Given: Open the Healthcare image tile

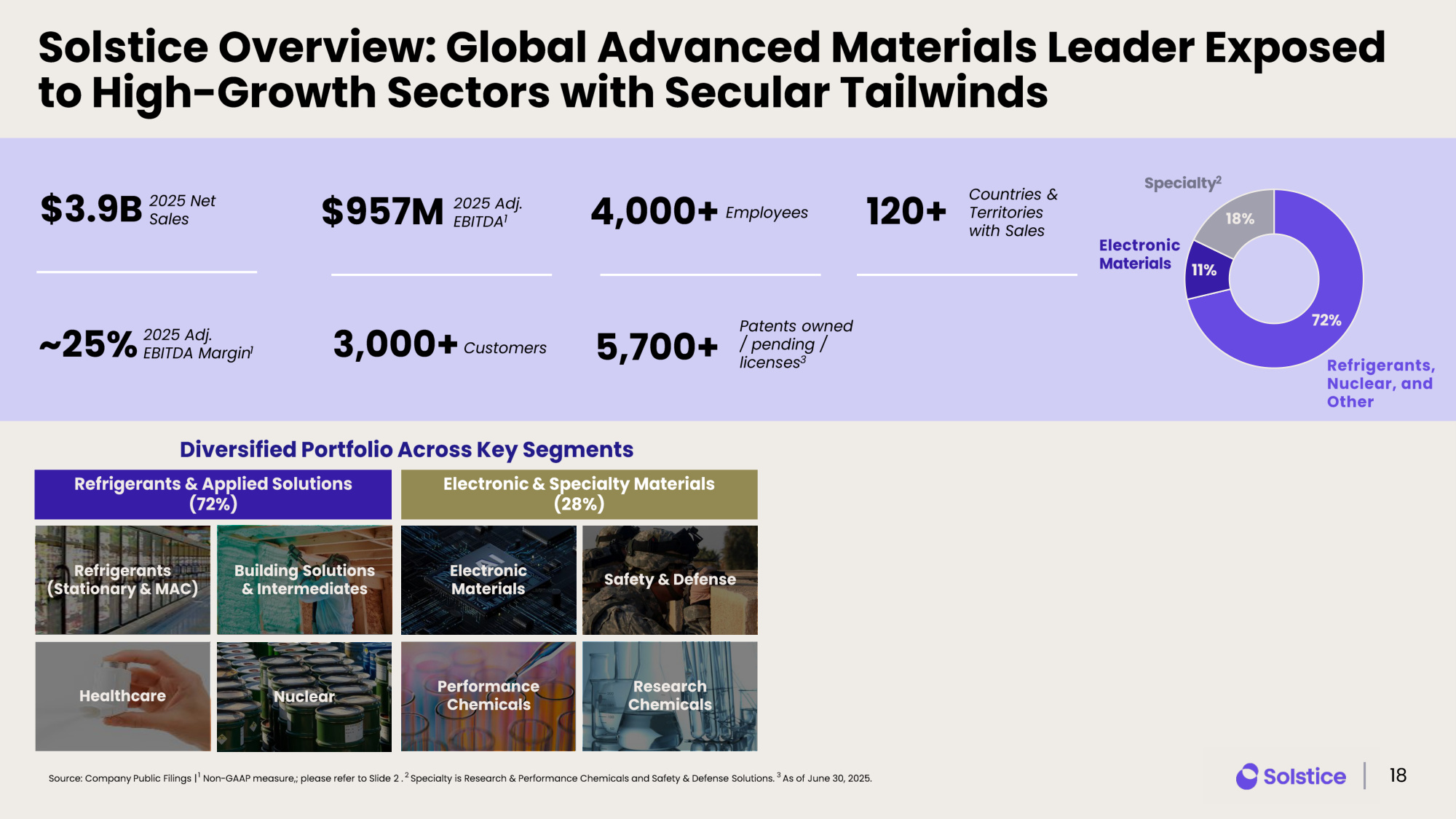Looking at the screenshot, I should tap(122, 696).
